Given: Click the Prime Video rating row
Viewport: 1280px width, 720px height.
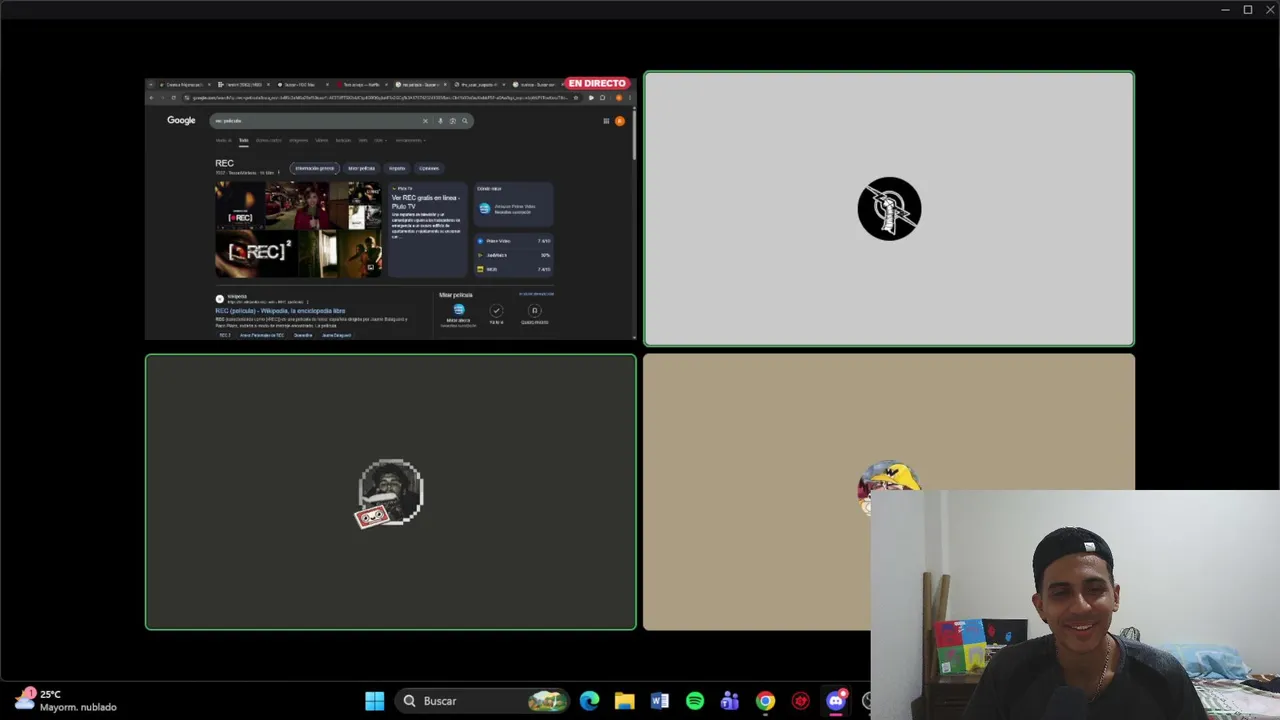Looking at the screenshot, I should click(x=513, y=241).
